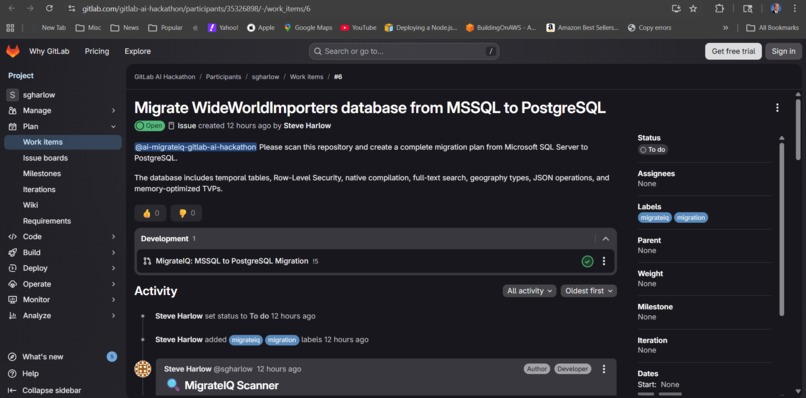Click the migration label in the Labels panel
This screenshot has width=806, height=398.
click(691, 218)
